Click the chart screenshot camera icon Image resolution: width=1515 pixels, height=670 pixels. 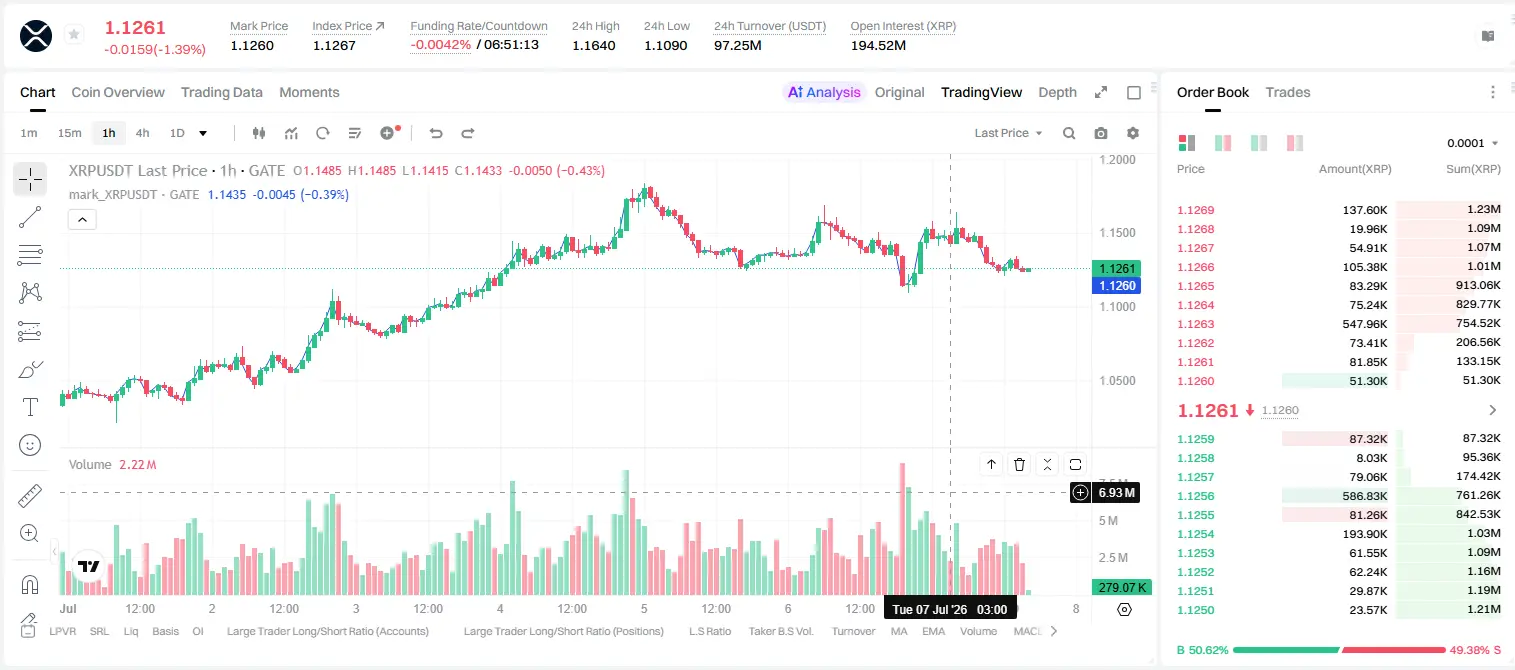(x=1101, y=133)
